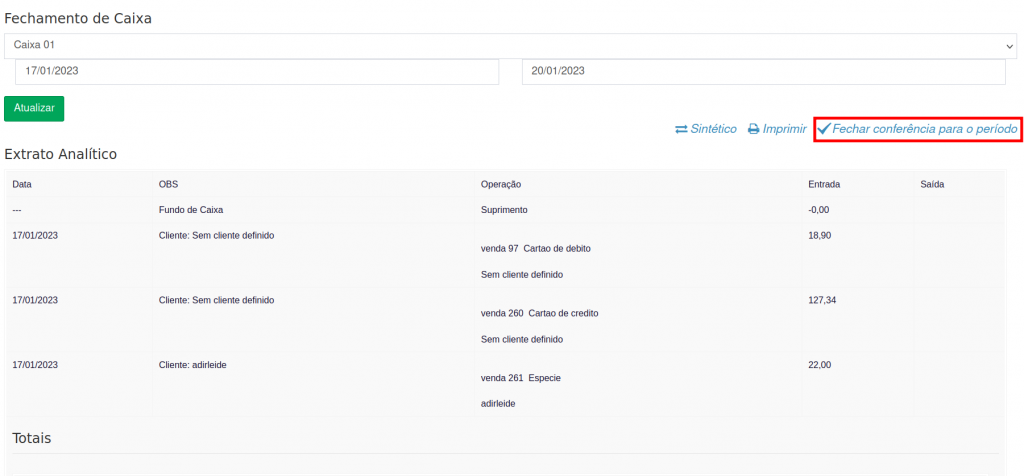Image resolution: width=1024 pixels, height=476 pixels.
Task: Switch to the Sintético view link
Action: click(x=713, y=130)
